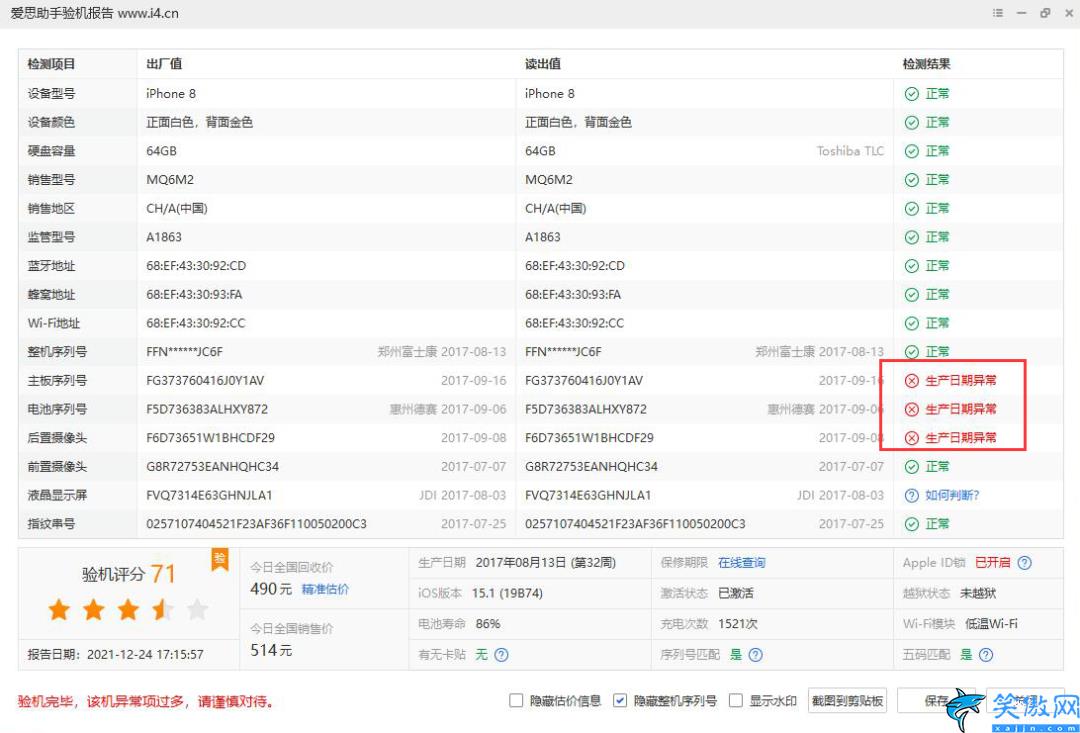Click the green check icon for 硬盘容量
The image size is (1080, 733).
pos(912,151)
